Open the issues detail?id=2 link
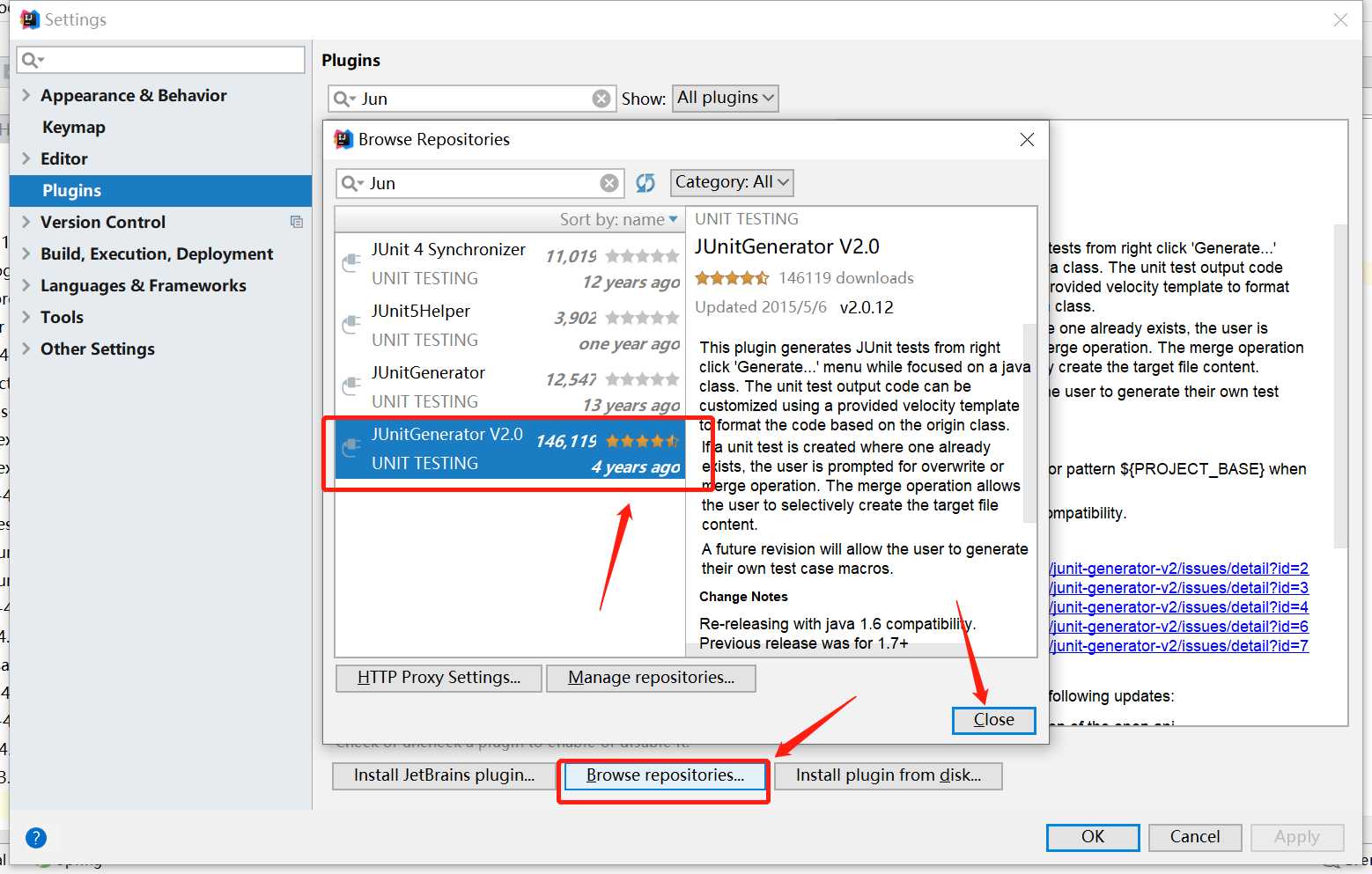This screenshot has height=874, width=1372. (1179, 569)
